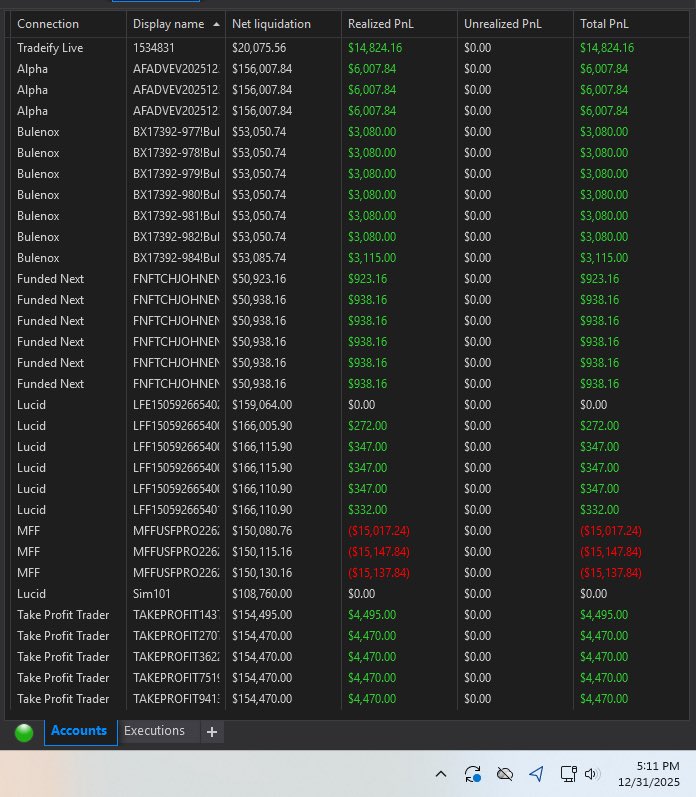Show hidden icons in the system tray
The height and width of the screenshot is (797, 696).
pos(441,774)
